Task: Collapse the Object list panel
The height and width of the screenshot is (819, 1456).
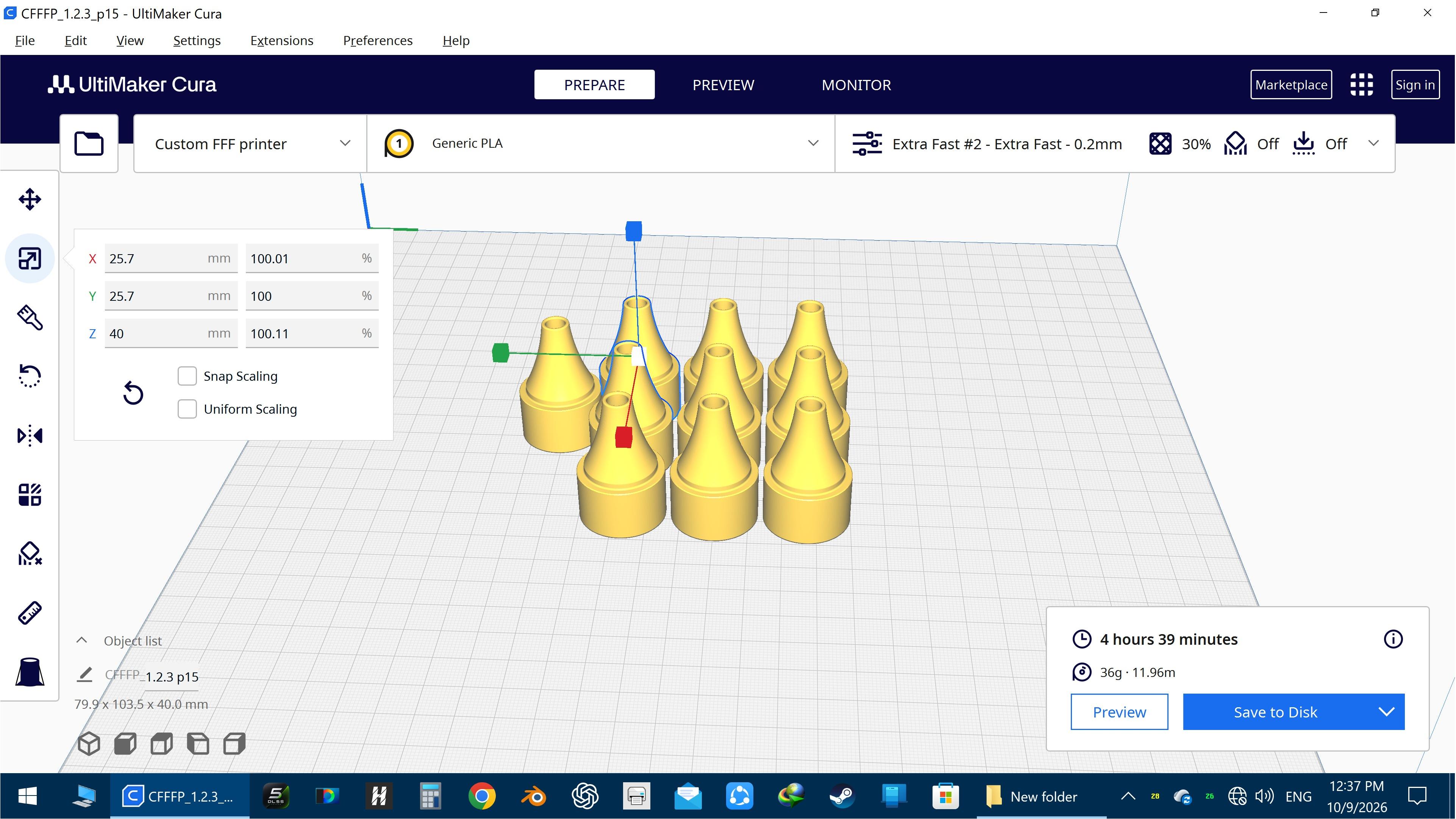Action: pyautogui.click(x=81, y=641)
